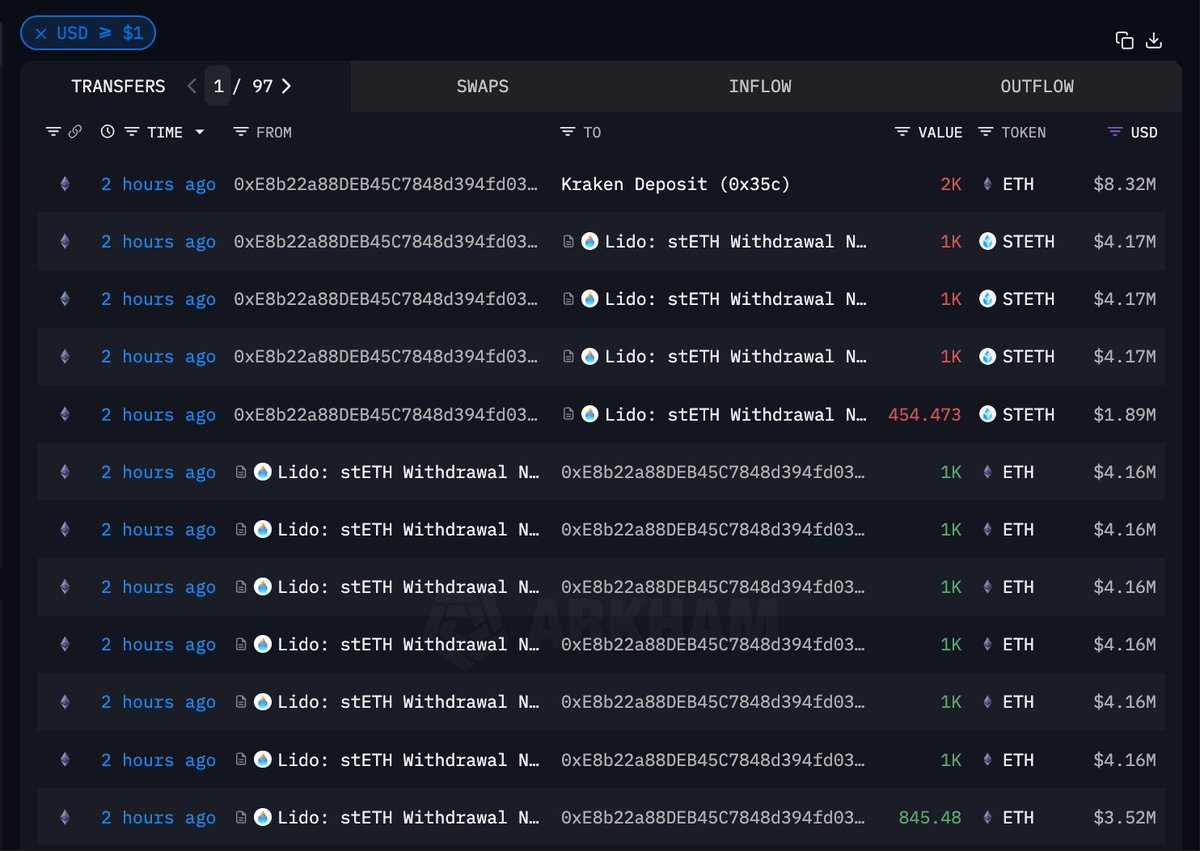Select the 454.473 value cell
The height and width of the screenshot is (851, 1200).
[x=925, y=415]
